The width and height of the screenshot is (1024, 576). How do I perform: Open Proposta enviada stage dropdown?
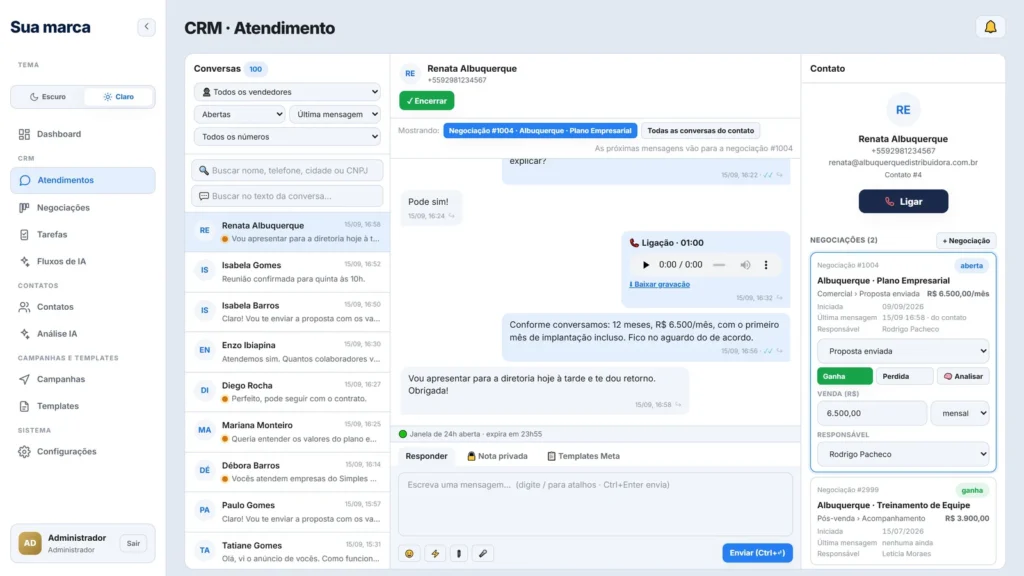click(x=903, y=351)
